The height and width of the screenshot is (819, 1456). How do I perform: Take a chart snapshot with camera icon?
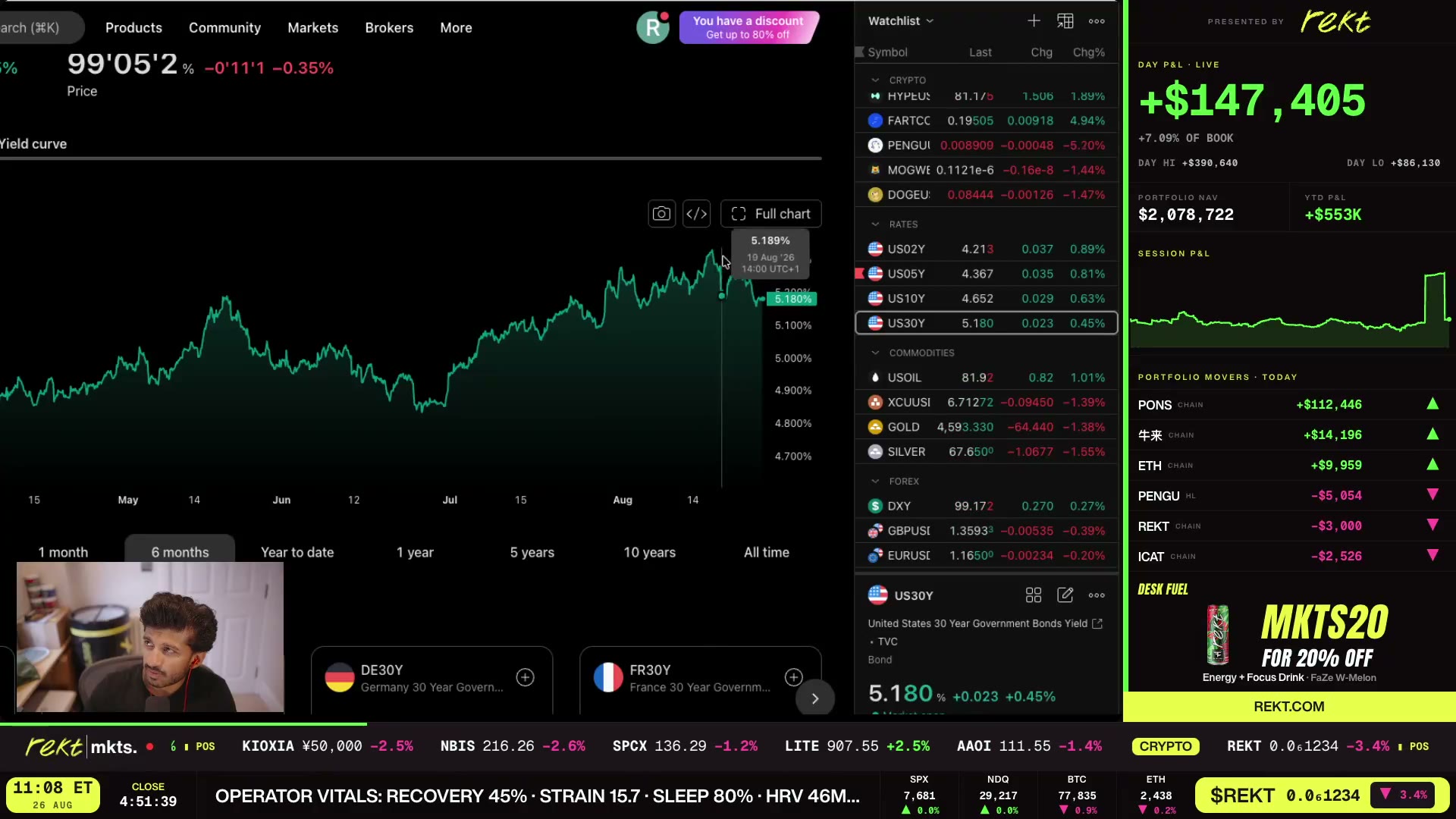[x=661, y=214]
